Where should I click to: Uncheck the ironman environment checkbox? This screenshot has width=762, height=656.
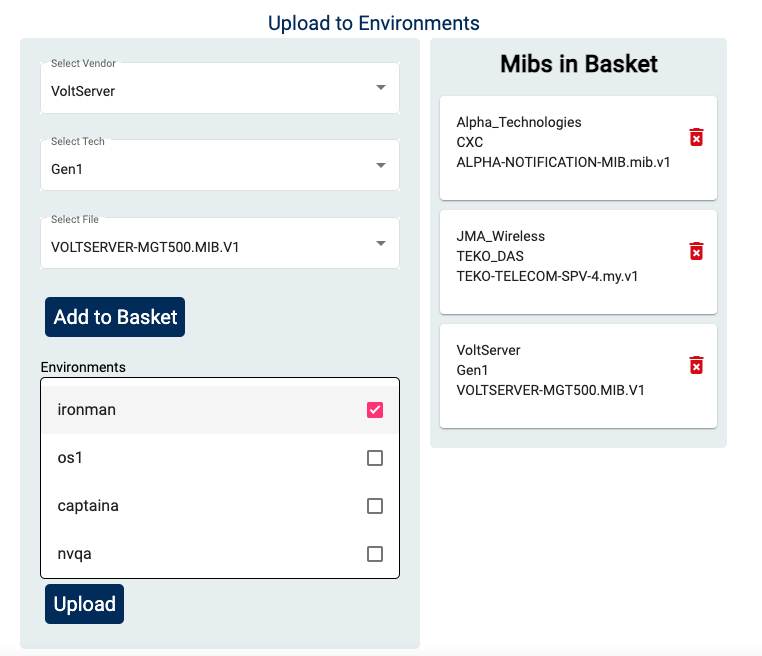[375, 410]
